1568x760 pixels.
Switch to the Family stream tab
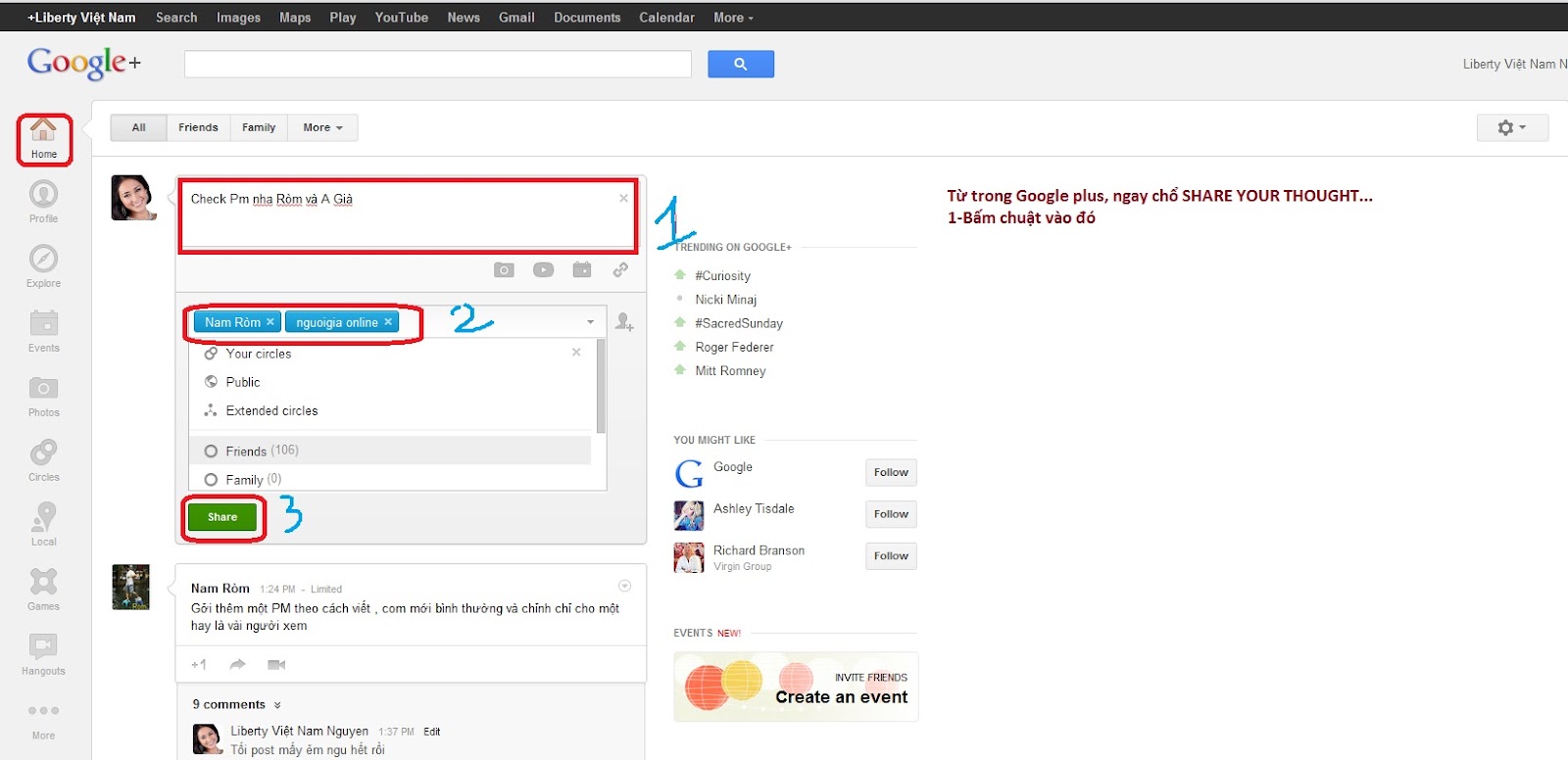coord(259,127)
